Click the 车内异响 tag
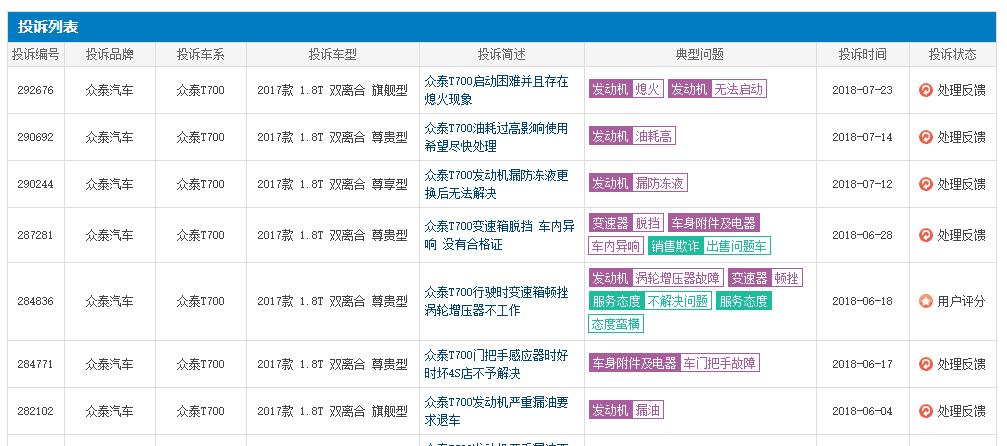 click(616, 245)
